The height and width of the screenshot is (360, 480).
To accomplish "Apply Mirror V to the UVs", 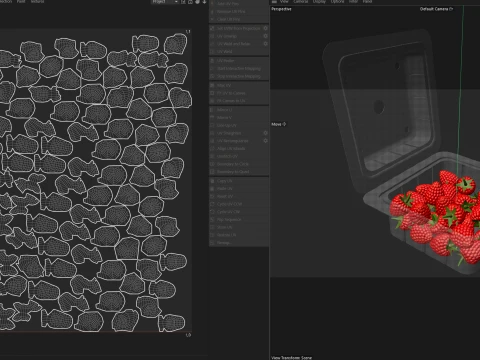I will 239,118.
